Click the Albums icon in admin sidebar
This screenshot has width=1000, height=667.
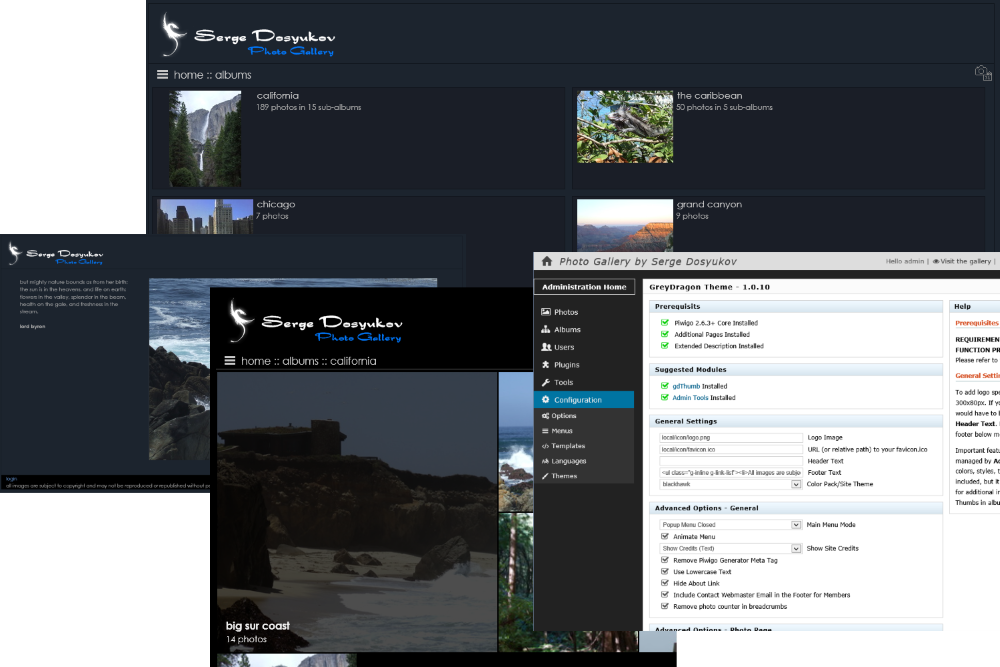pos(545,329)
